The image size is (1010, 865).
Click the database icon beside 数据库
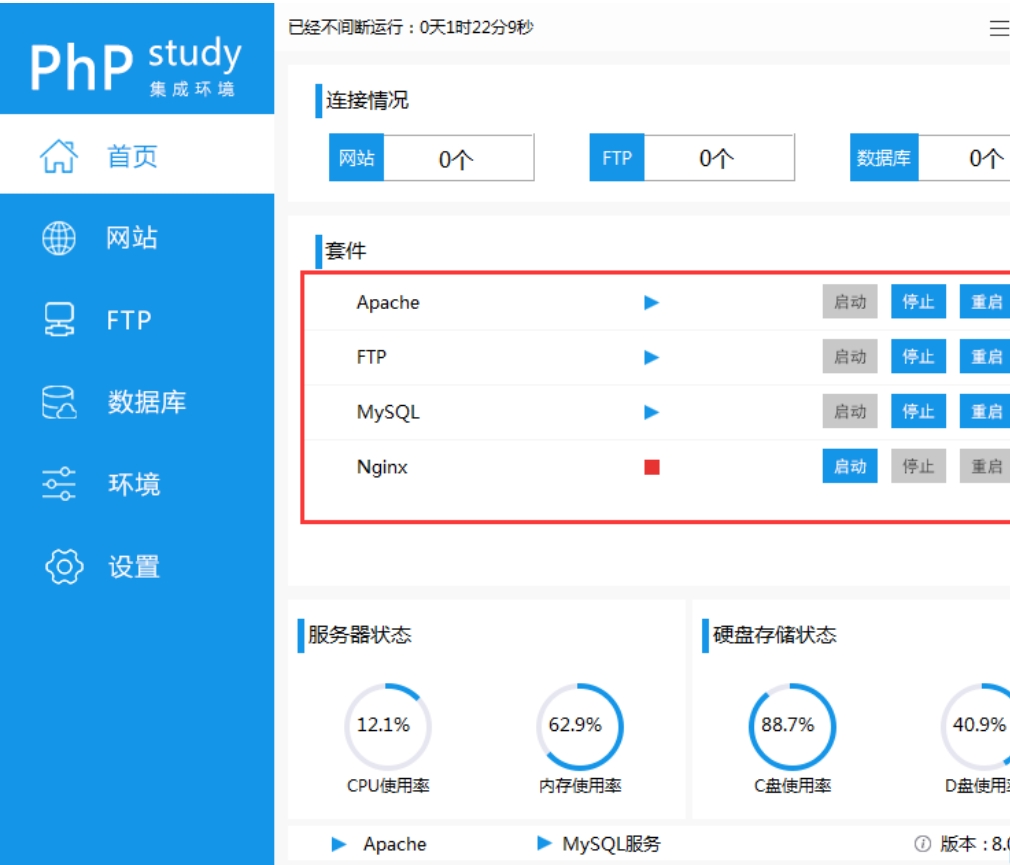(x=59, y=402)
